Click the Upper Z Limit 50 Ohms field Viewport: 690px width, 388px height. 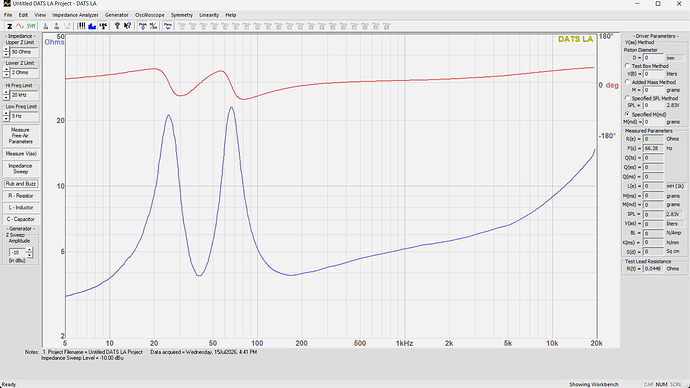24,52
